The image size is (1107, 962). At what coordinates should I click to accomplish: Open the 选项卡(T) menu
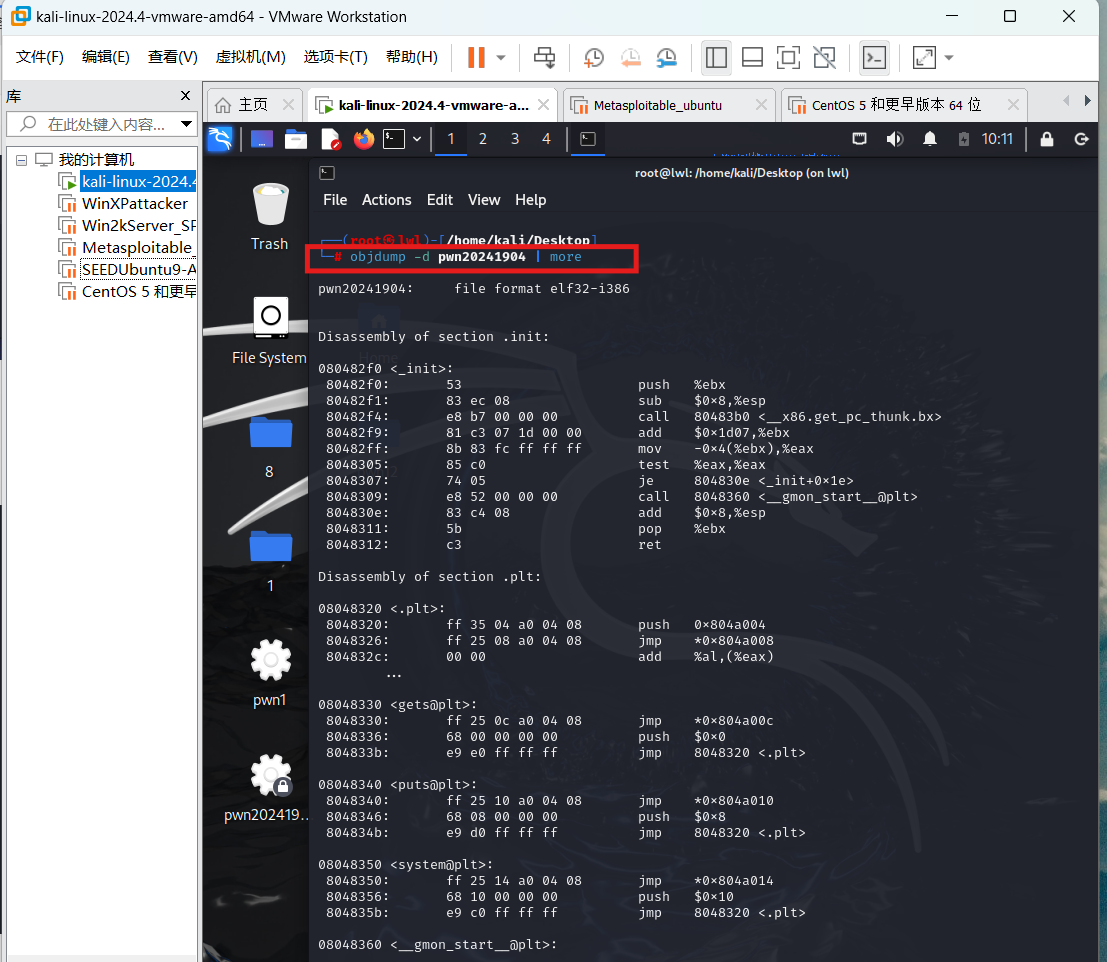(x=335, y=57)
